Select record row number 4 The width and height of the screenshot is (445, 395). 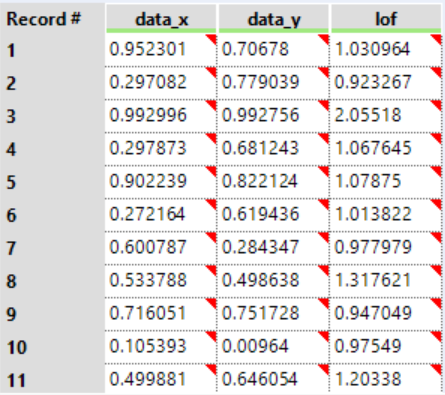pos(53,149)
